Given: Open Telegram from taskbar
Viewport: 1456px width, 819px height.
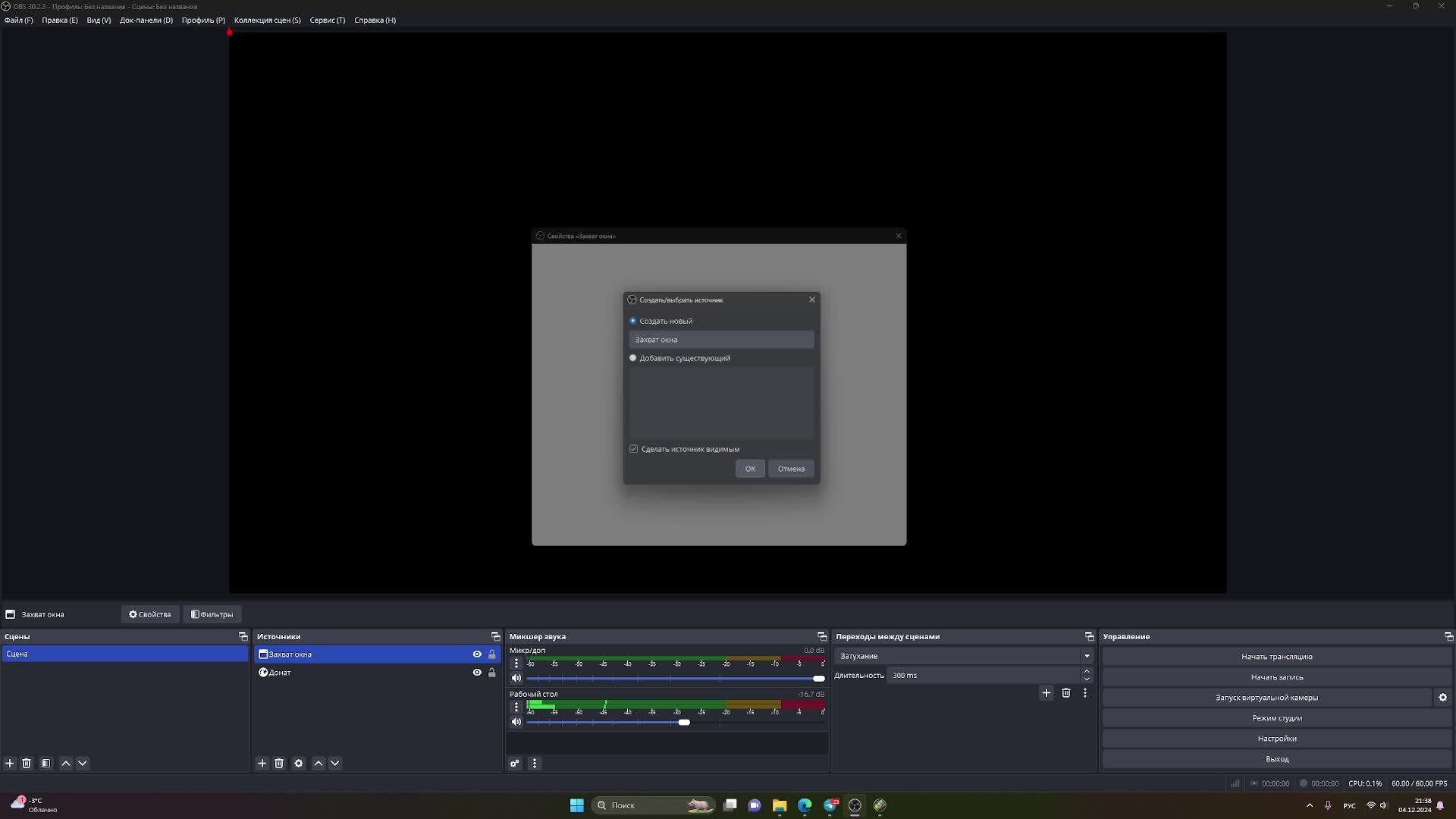Looking at the screenshot, I should pos(830,805).
